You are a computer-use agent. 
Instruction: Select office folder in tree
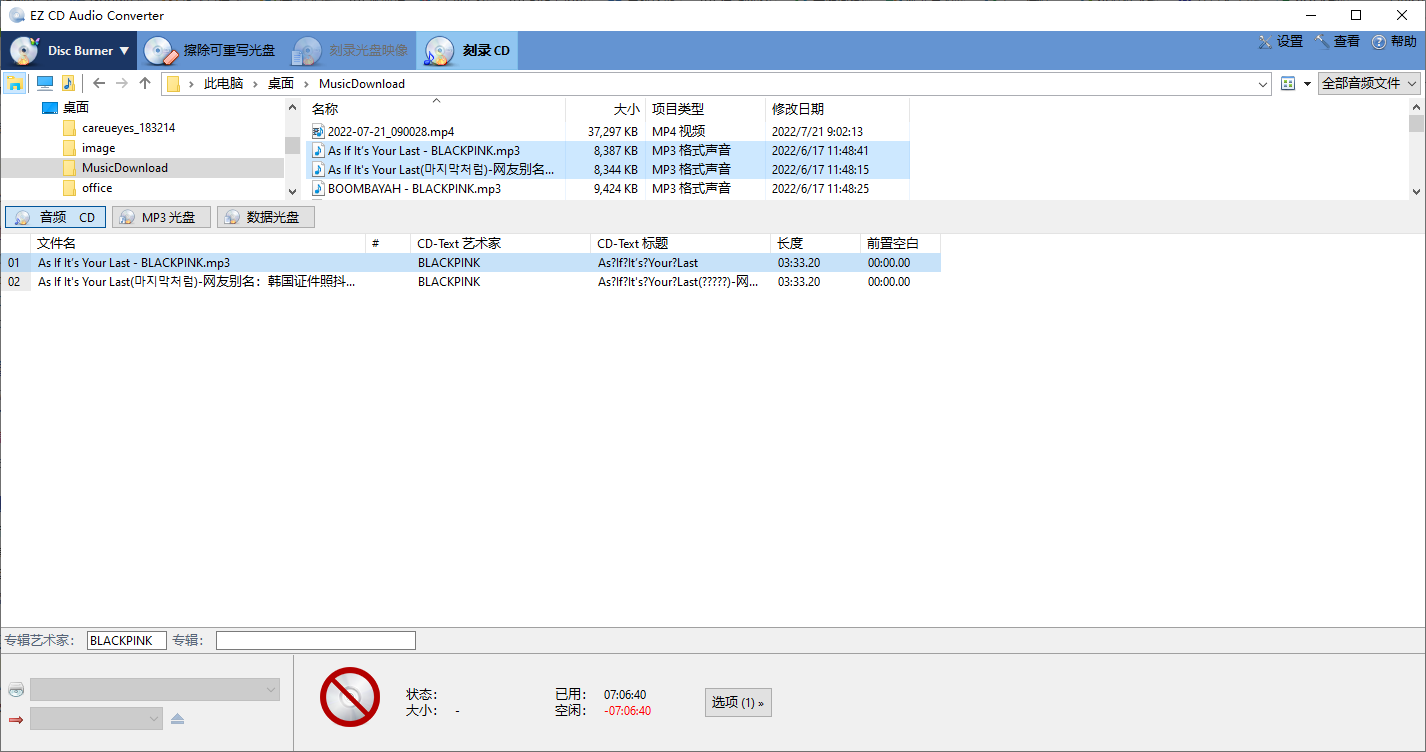pyautogui.click(x=97, y=188)
